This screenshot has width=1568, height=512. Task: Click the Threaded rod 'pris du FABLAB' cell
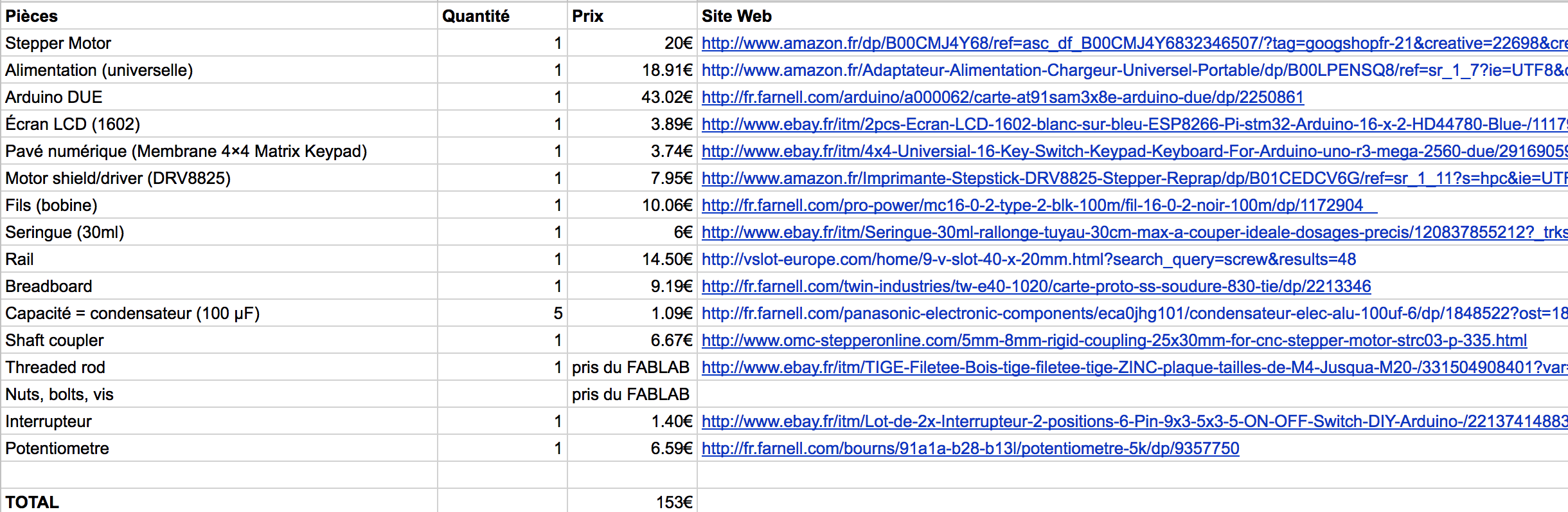click(x=630, y=367)
